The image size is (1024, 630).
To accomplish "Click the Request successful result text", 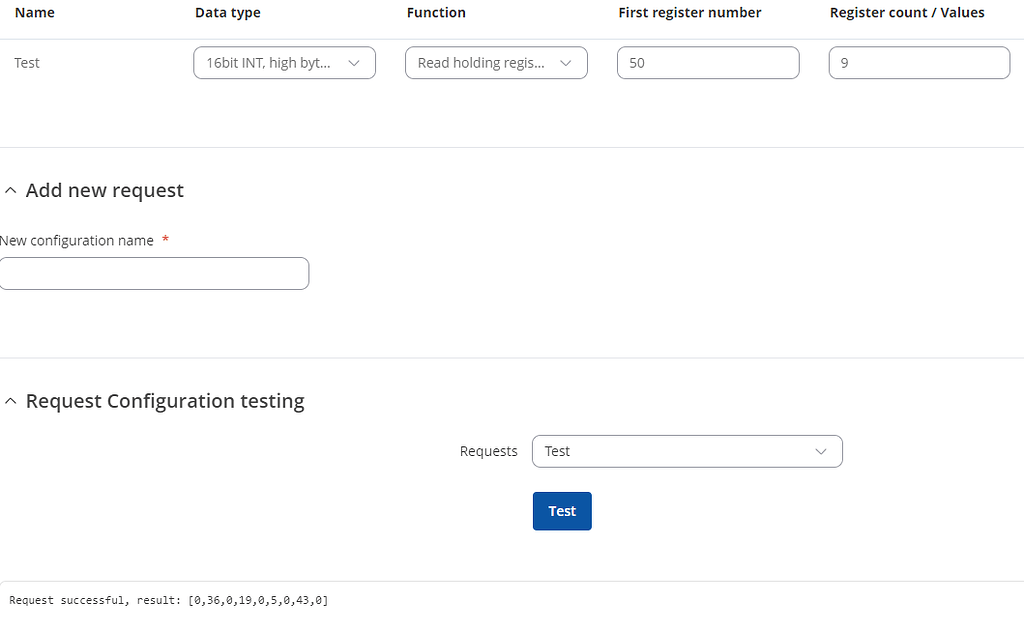I will [168, 600].
